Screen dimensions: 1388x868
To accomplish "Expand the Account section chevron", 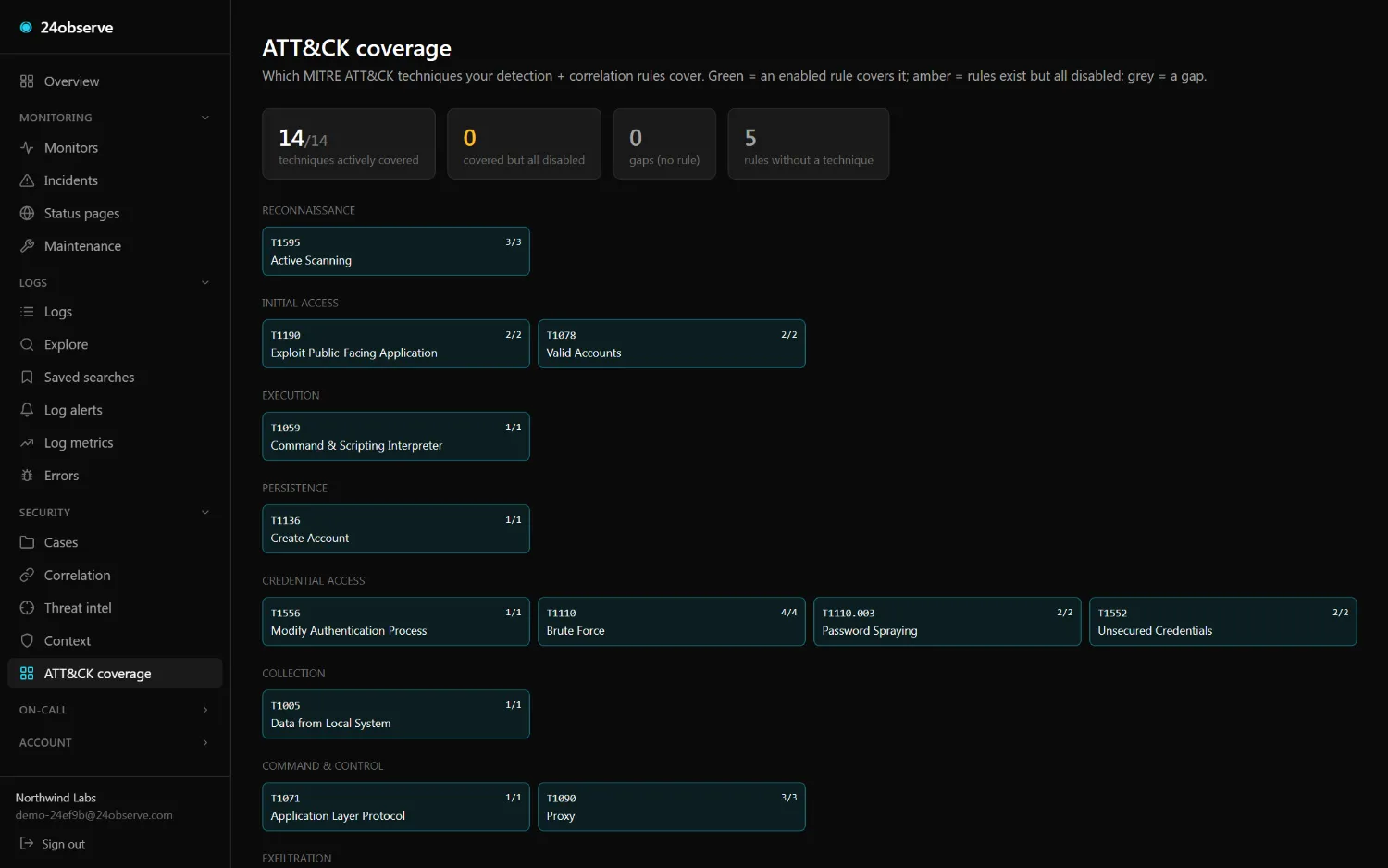I will tap(205, 743).
